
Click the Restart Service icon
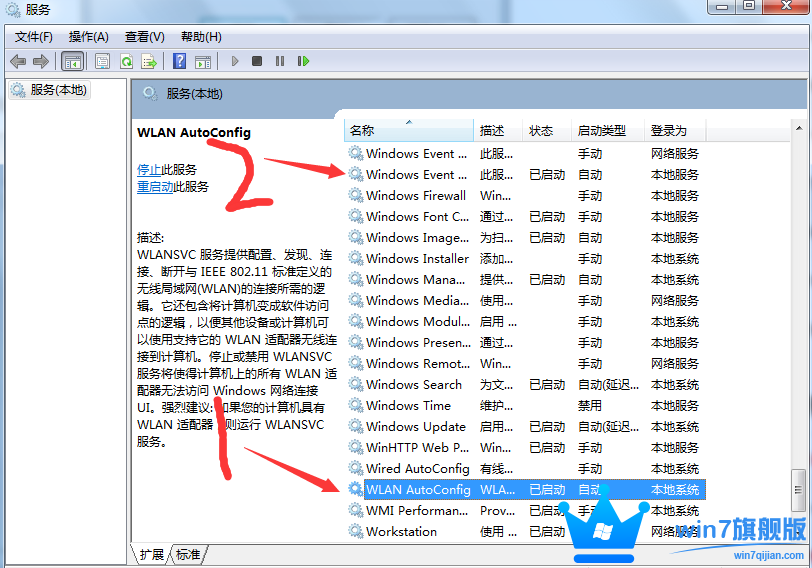(303, 61)
